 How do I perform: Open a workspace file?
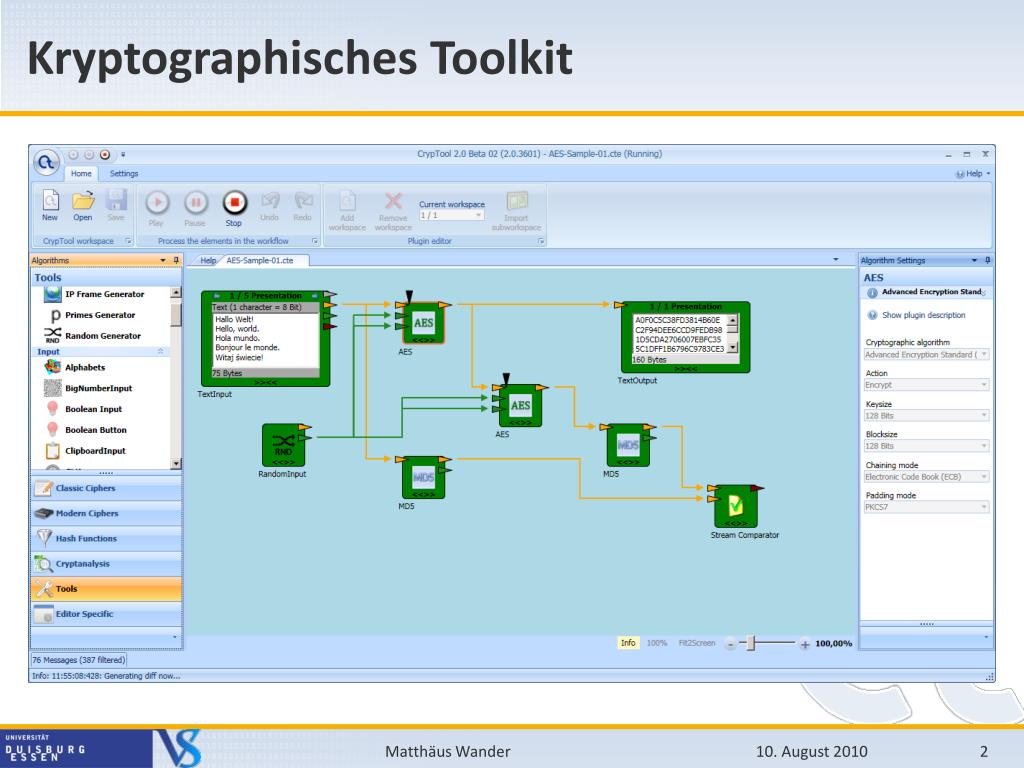82,205
